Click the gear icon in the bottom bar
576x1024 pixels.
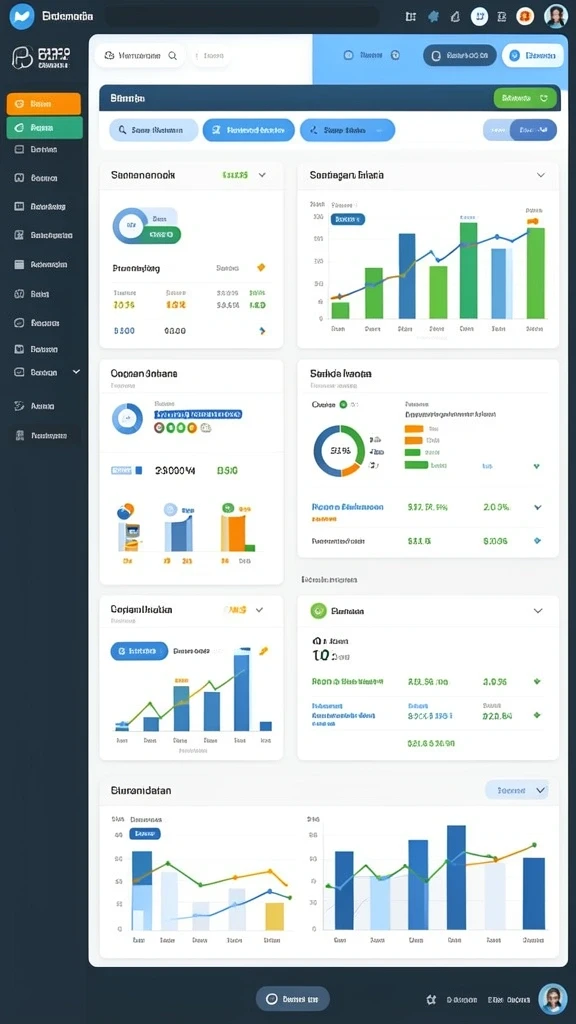[x=431, y=999]
